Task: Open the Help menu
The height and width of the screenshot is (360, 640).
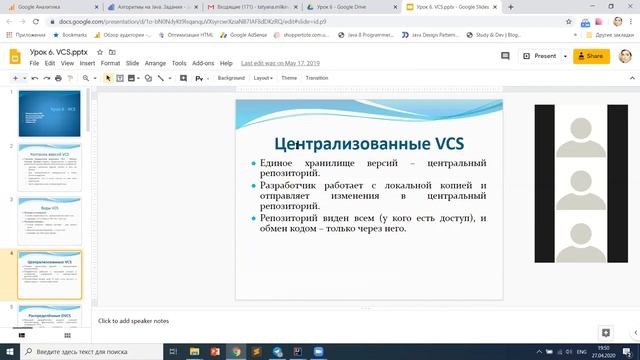Action: 226,63
